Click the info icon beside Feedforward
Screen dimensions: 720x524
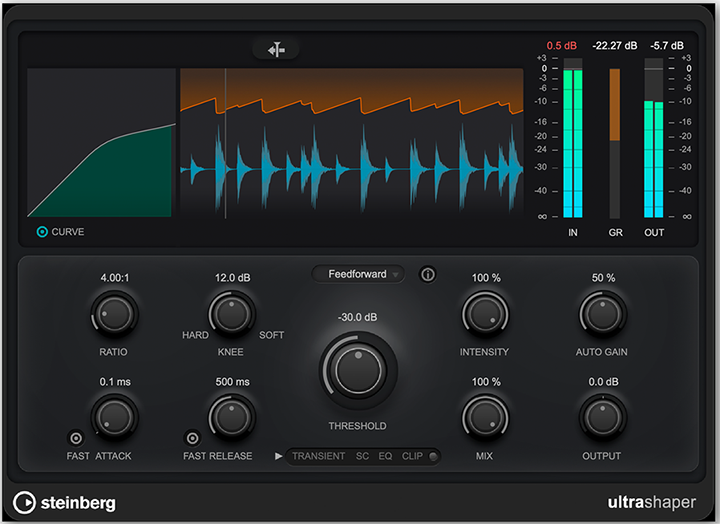pos(428,274)
